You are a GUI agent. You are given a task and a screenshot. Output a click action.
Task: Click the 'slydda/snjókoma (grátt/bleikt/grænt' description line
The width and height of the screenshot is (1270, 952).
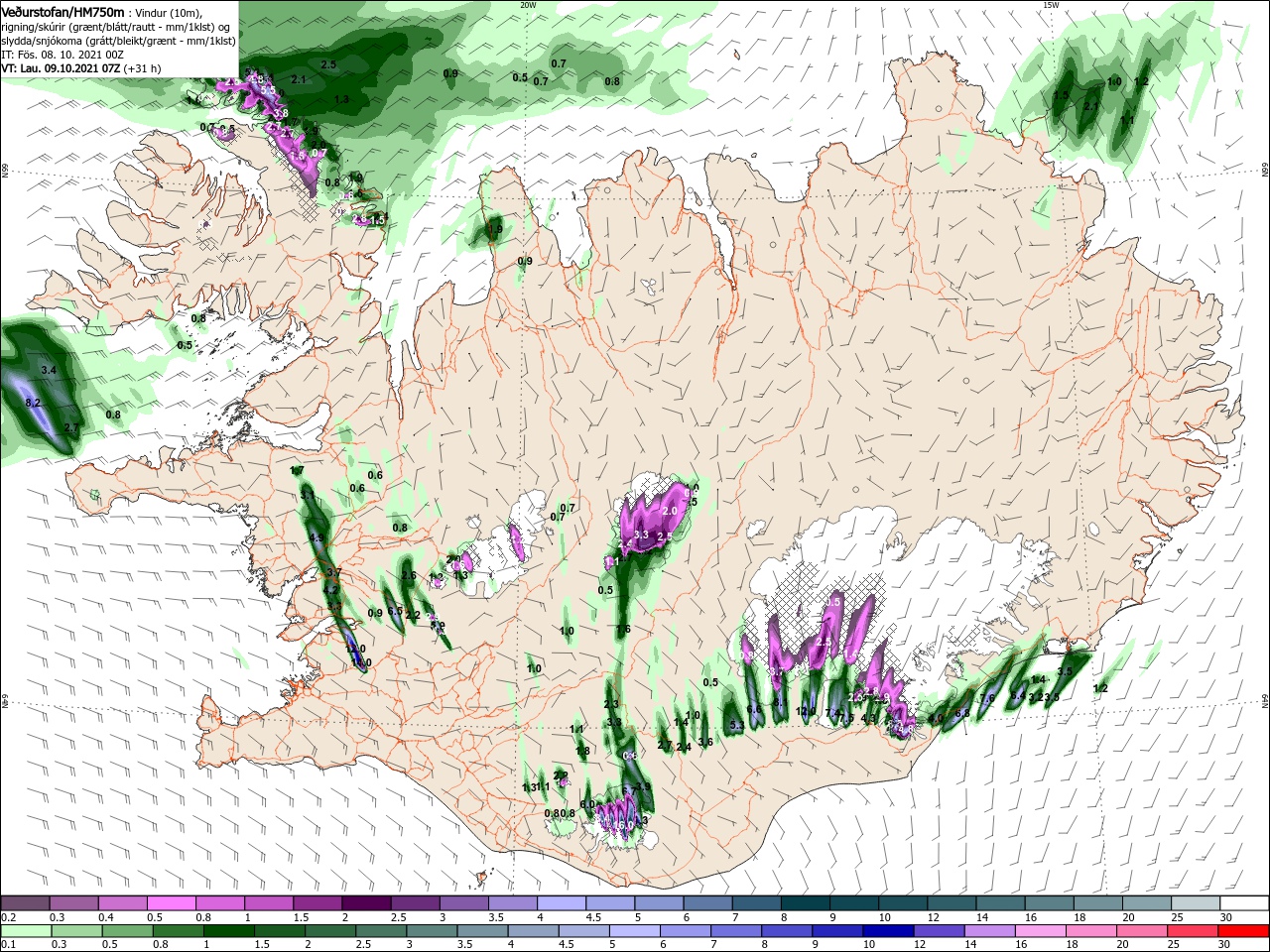[118, 41]
